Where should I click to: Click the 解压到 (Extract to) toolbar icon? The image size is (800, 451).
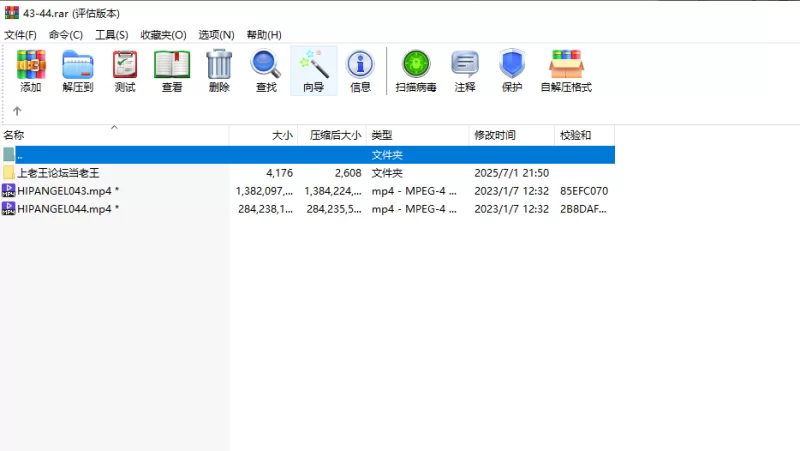(78, 65)
